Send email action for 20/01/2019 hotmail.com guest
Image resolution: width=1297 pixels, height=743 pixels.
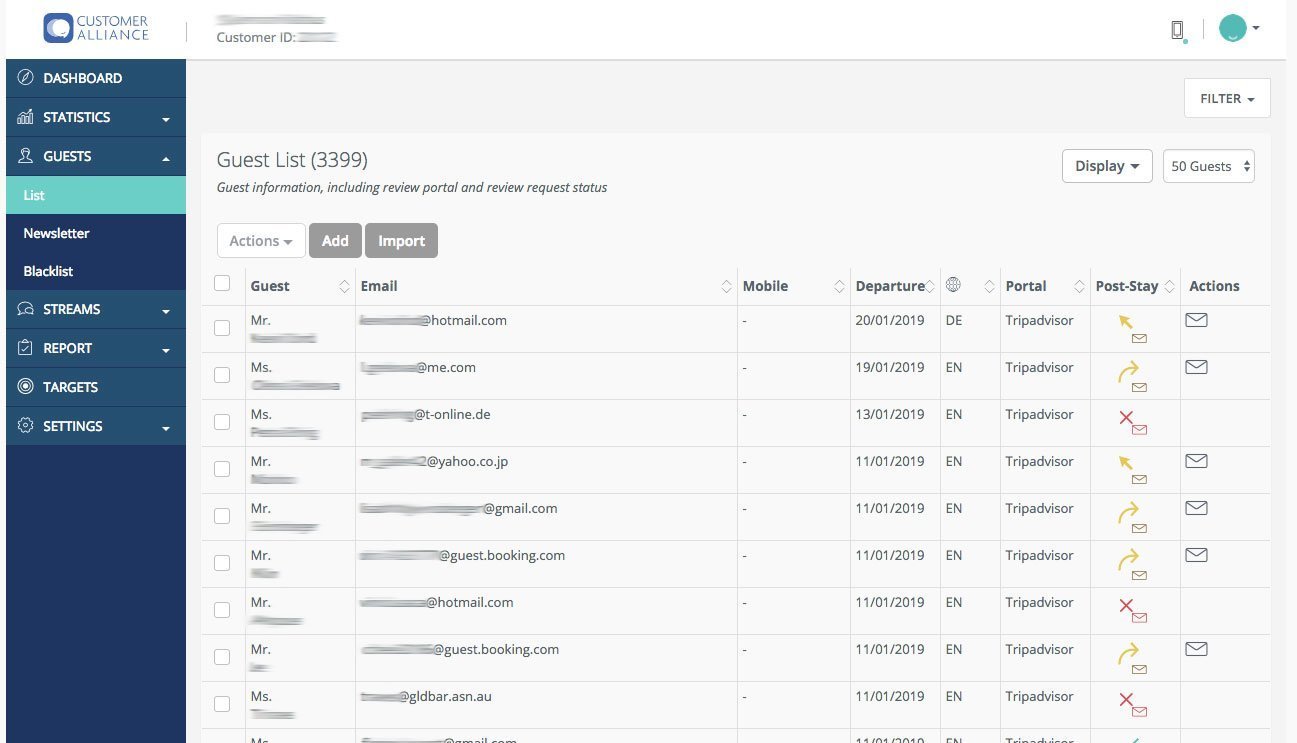1196,320
